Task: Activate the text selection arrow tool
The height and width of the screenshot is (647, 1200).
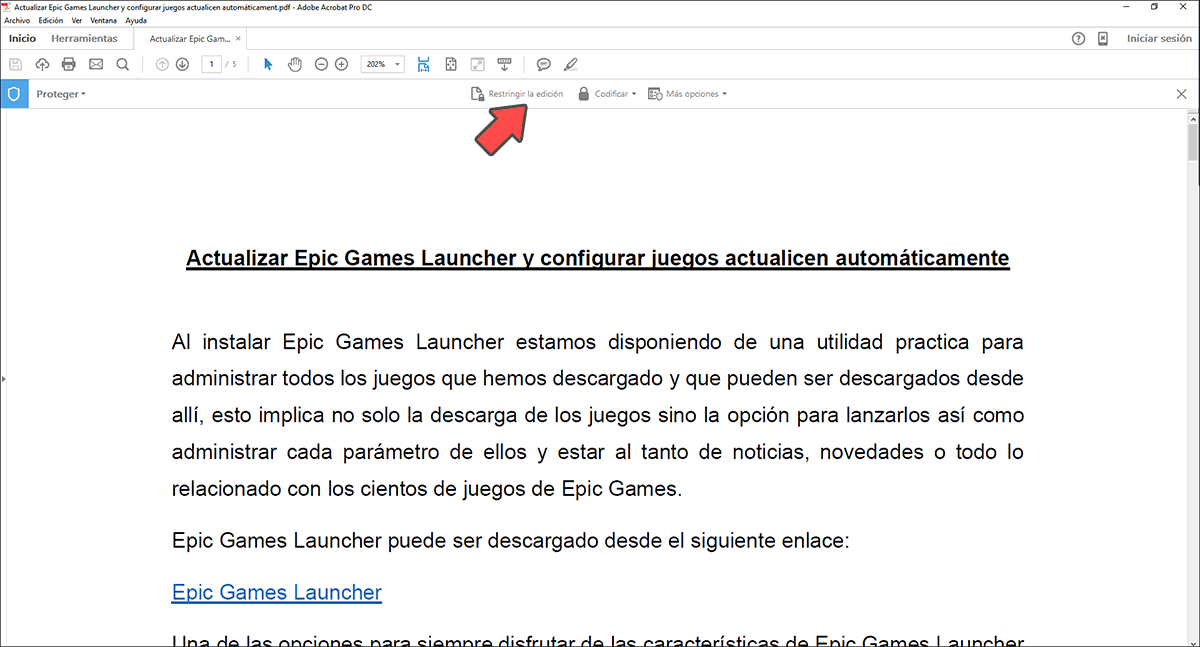Action: click(267, 64)
